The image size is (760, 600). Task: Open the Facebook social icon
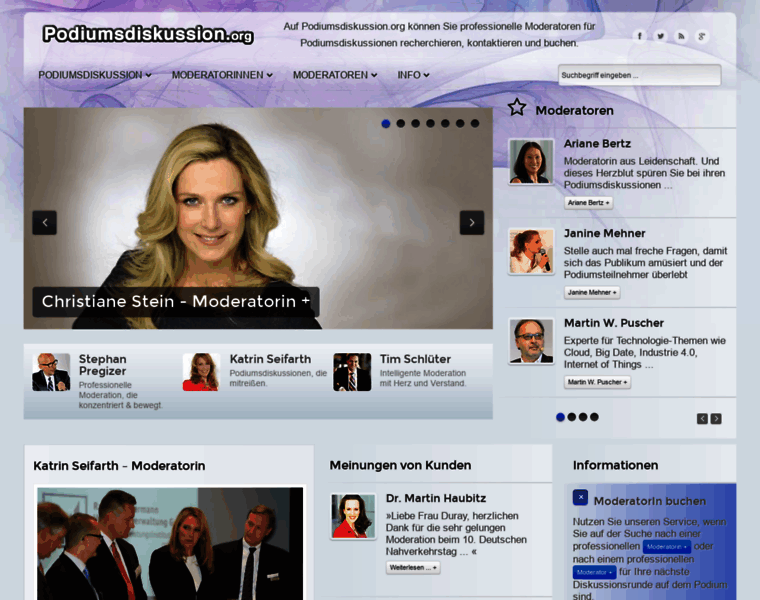click(639, 36)
